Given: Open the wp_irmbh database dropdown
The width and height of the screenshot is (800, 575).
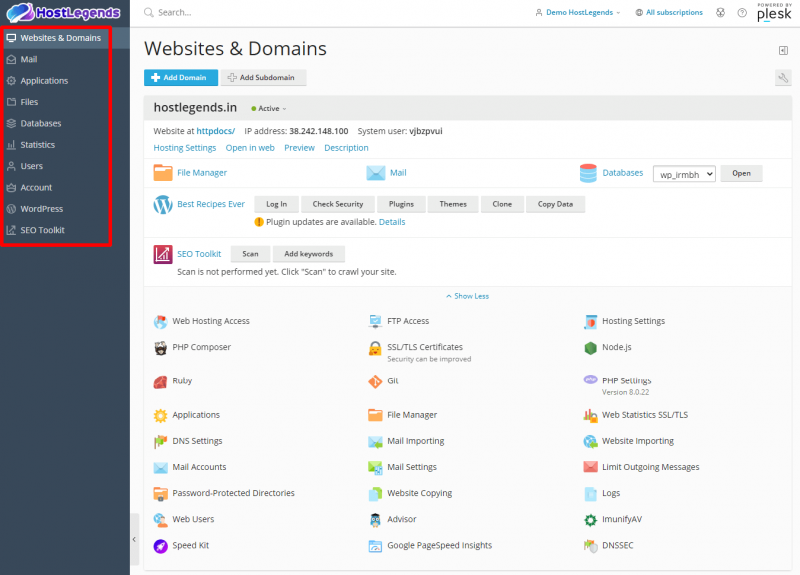Looking at the screenshot, I should click(x=684, y=174).
